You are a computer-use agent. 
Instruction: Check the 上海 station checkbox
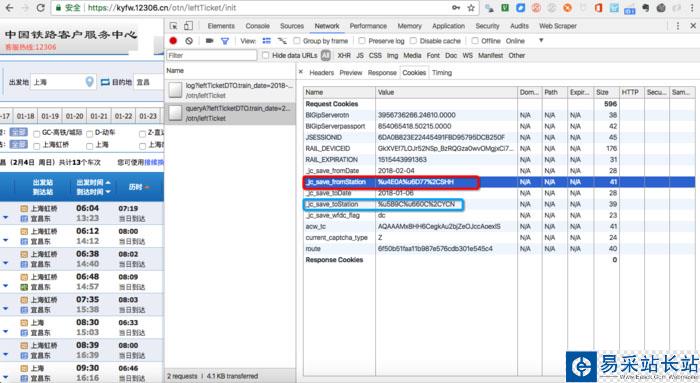(x=89, y=146)
